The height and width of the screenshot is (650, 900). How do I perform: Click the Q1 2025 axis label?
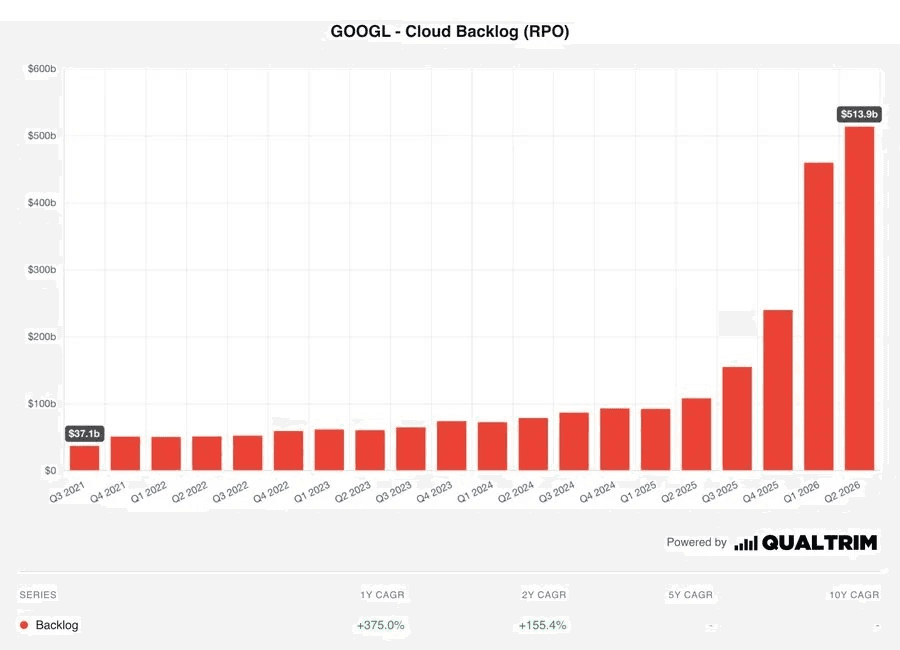pyautogui.click(x=638, y=492)
